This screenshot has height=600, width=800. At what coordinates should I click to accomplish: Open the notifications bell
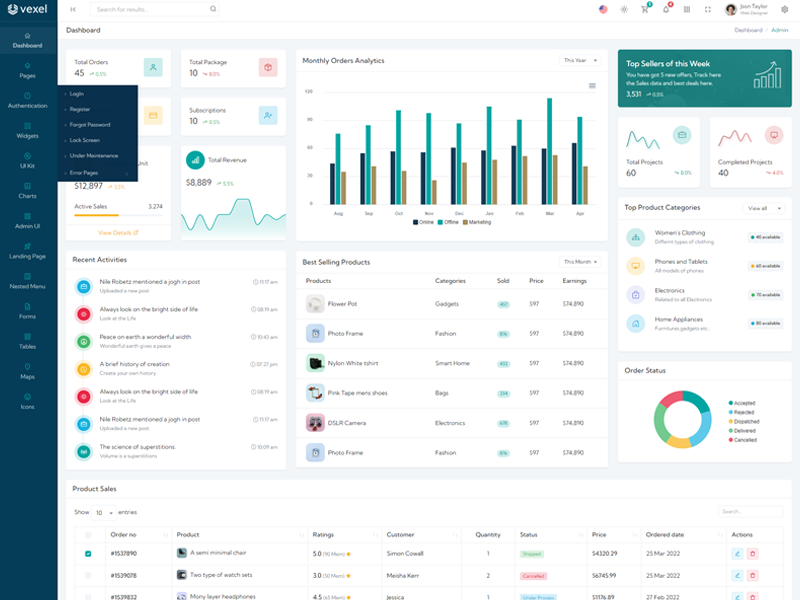coord(666,9)
